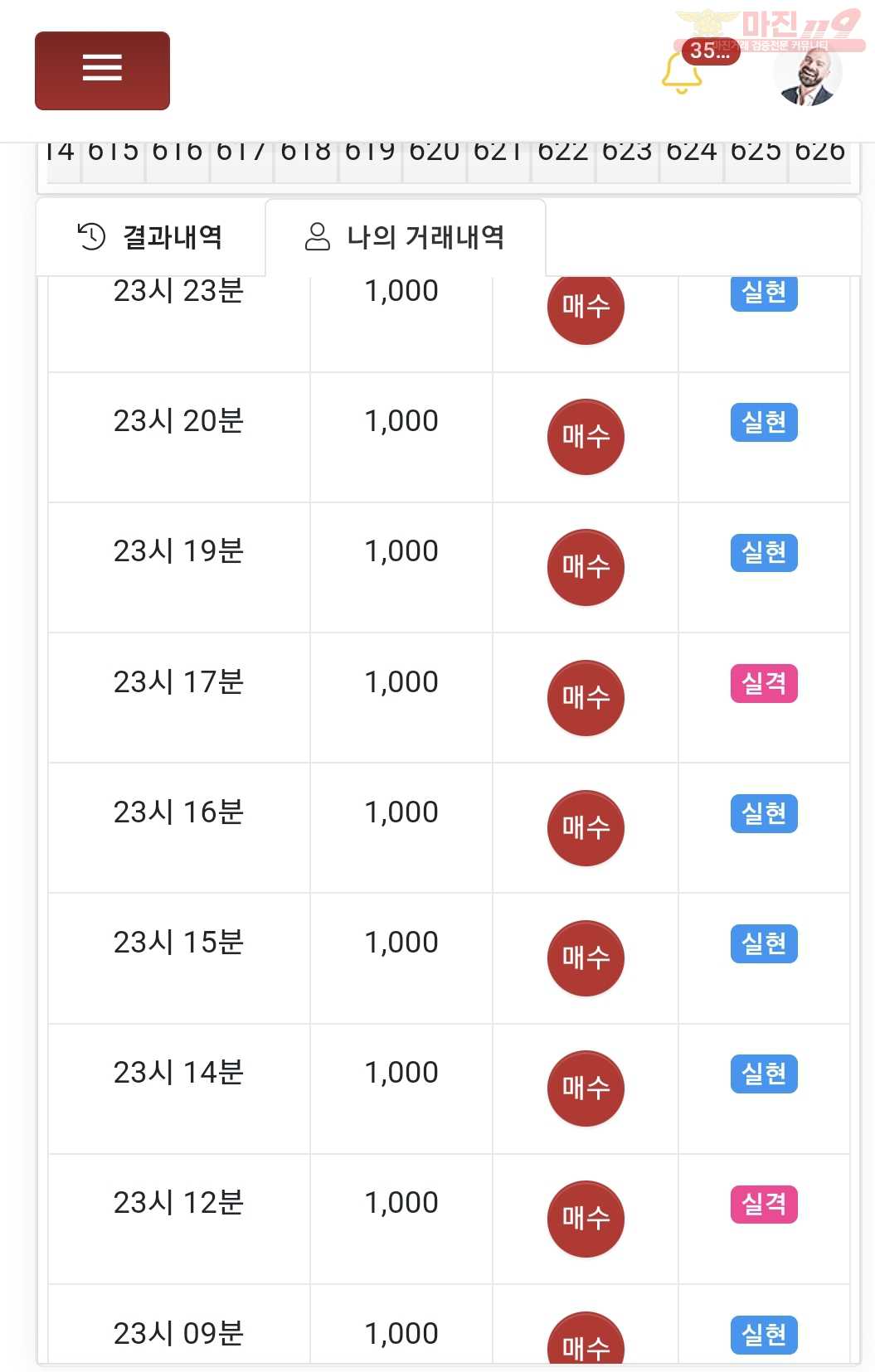
Task: Click the 실격 label for 23시 12분
Action: [x=764, y=1204]
